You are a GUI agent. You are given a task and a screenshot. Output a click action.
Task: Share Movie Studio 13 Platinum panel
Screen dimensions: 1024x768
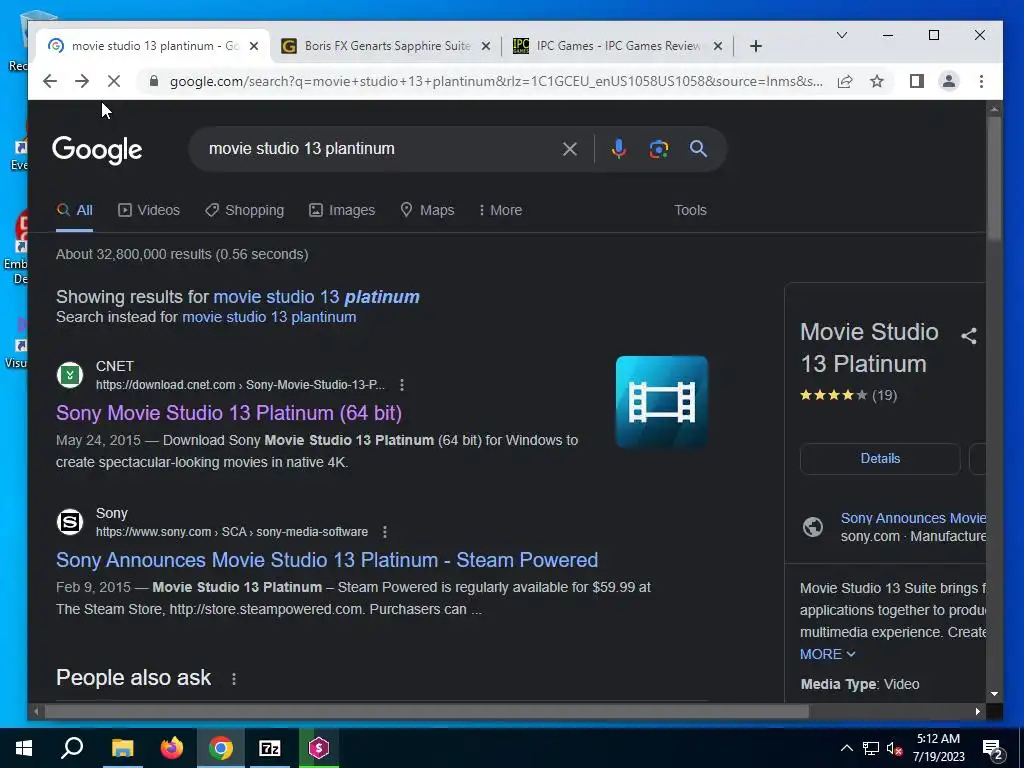point(969,336)
